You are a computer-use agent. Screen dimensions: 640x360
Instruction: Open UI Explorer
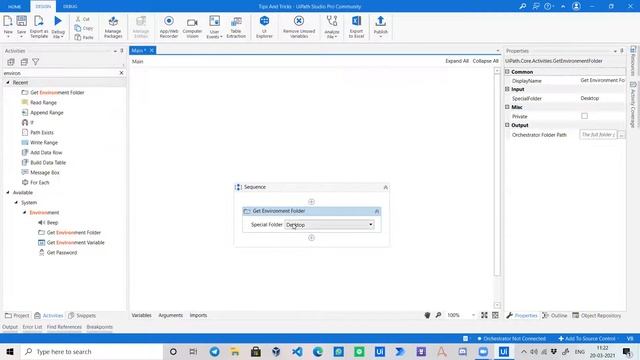[x=264, y=27]
